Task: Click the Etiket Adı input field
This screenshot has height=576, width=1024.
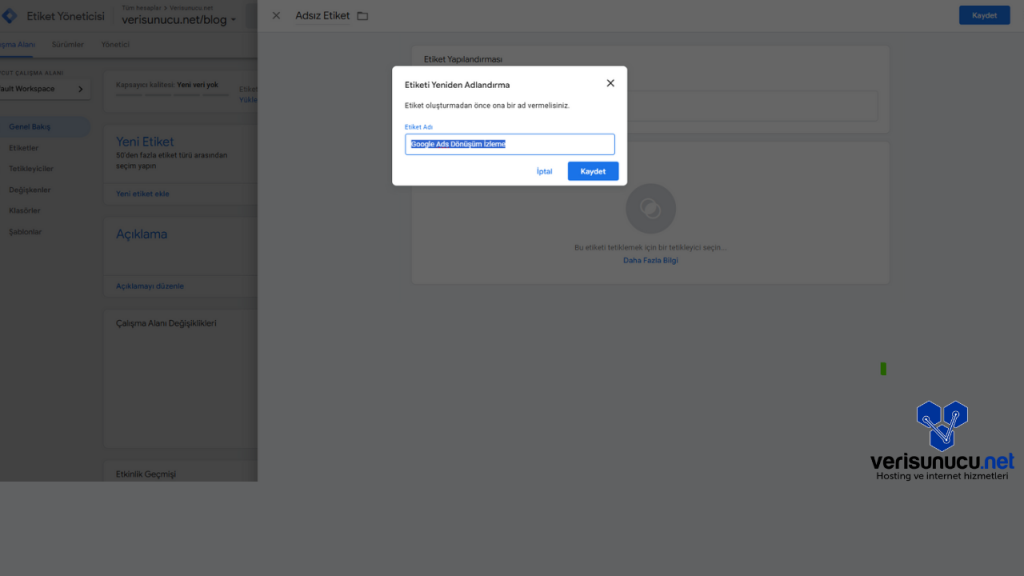Action: coord(509,144)
